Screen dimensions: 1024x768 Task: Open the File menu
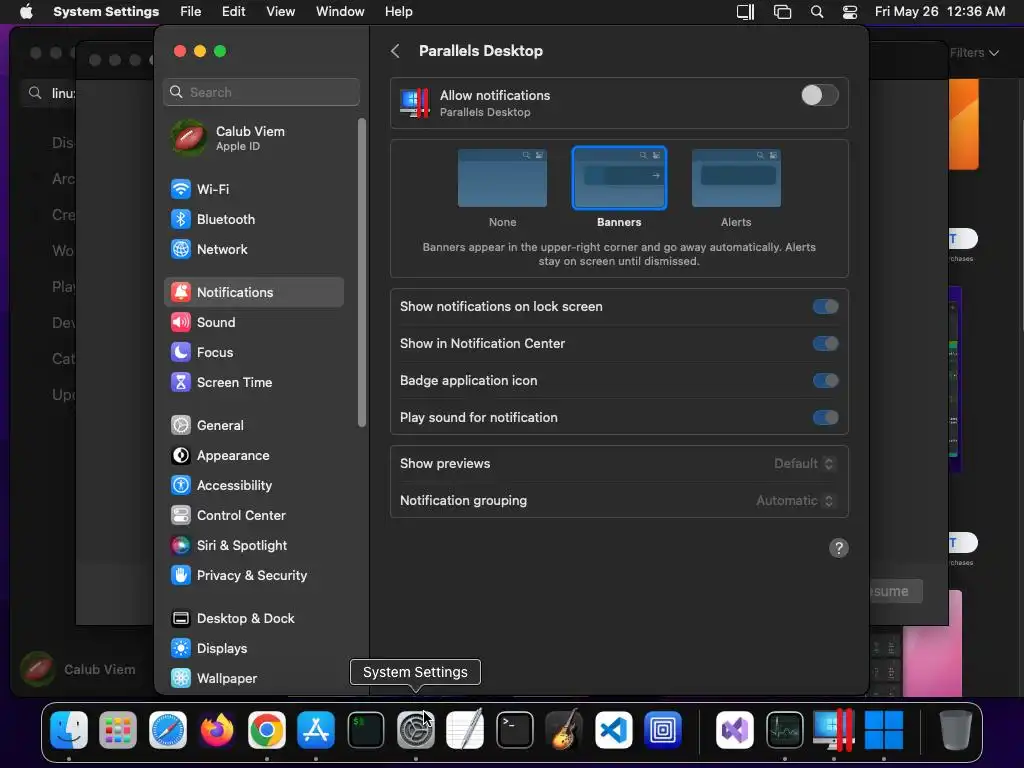tap(191, 12)
